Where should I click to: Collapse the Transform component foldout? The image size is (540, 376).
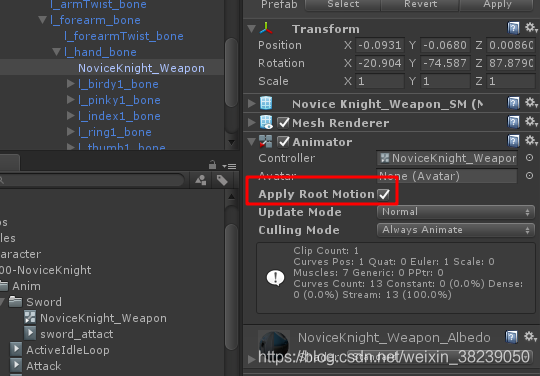click(x=252, y=29)
